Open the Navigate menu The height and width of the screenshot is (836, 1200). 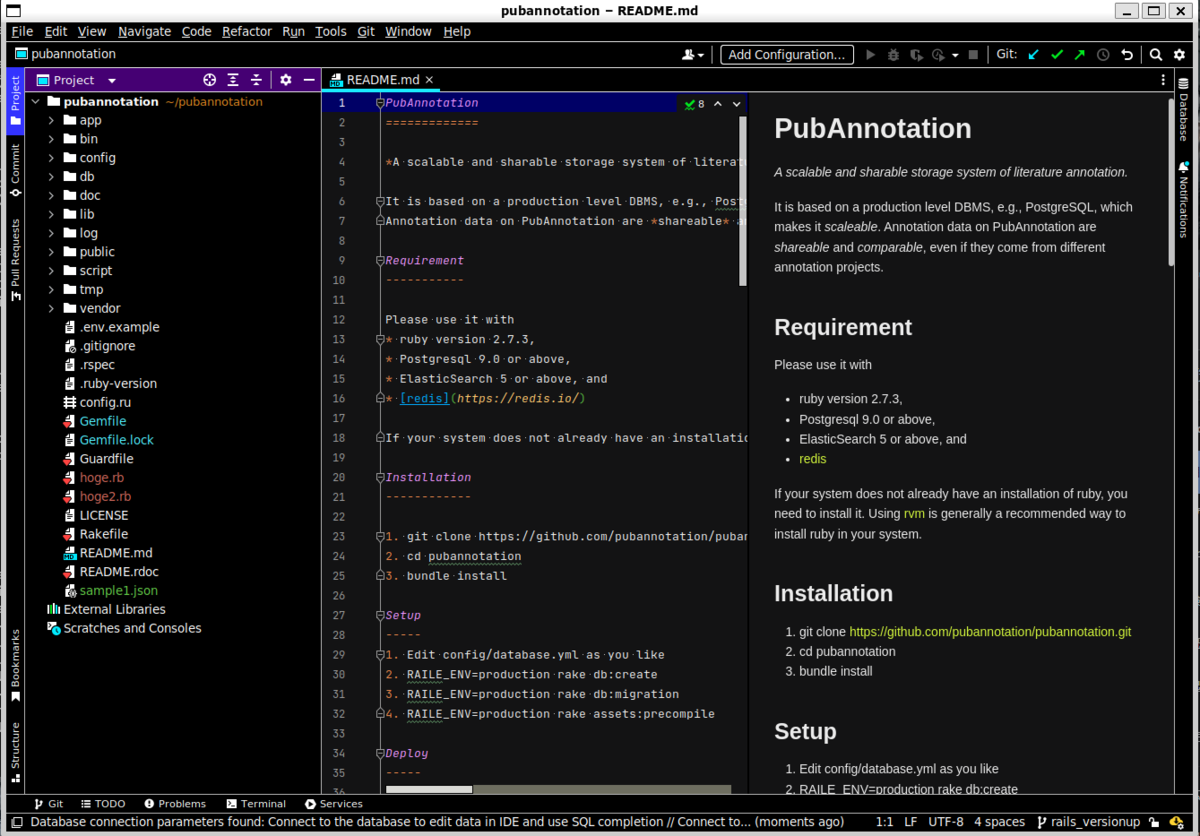point(144,31)
